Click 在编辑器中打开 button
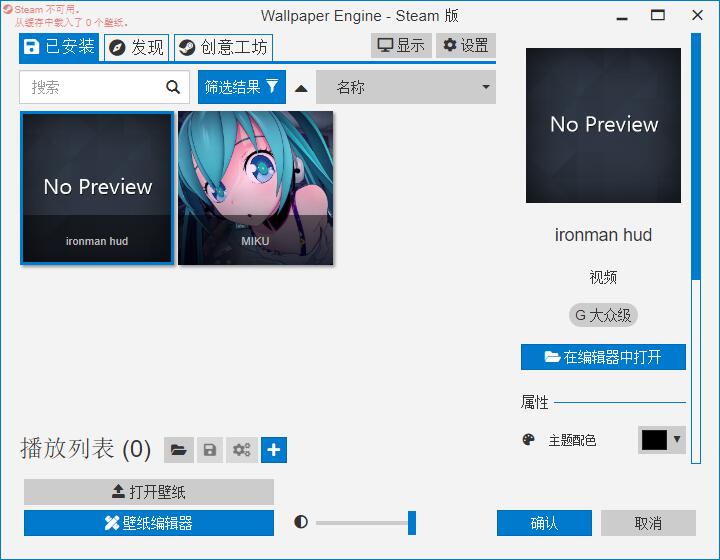This screenshot has height=560, width=720. (603, 357)
